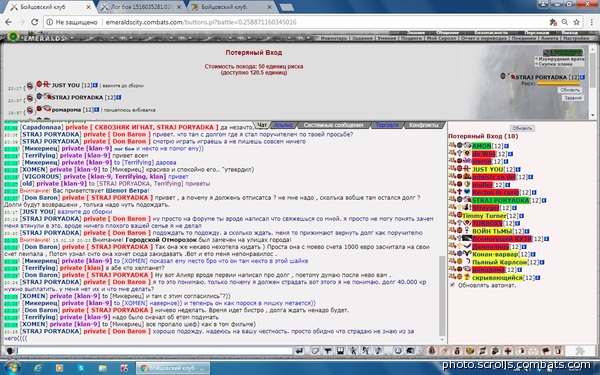Open info icon beside STRAJ PORYADKA under the map
Image resolution: width=600 pixels, height=375 pixels.
tap(582, 77)
